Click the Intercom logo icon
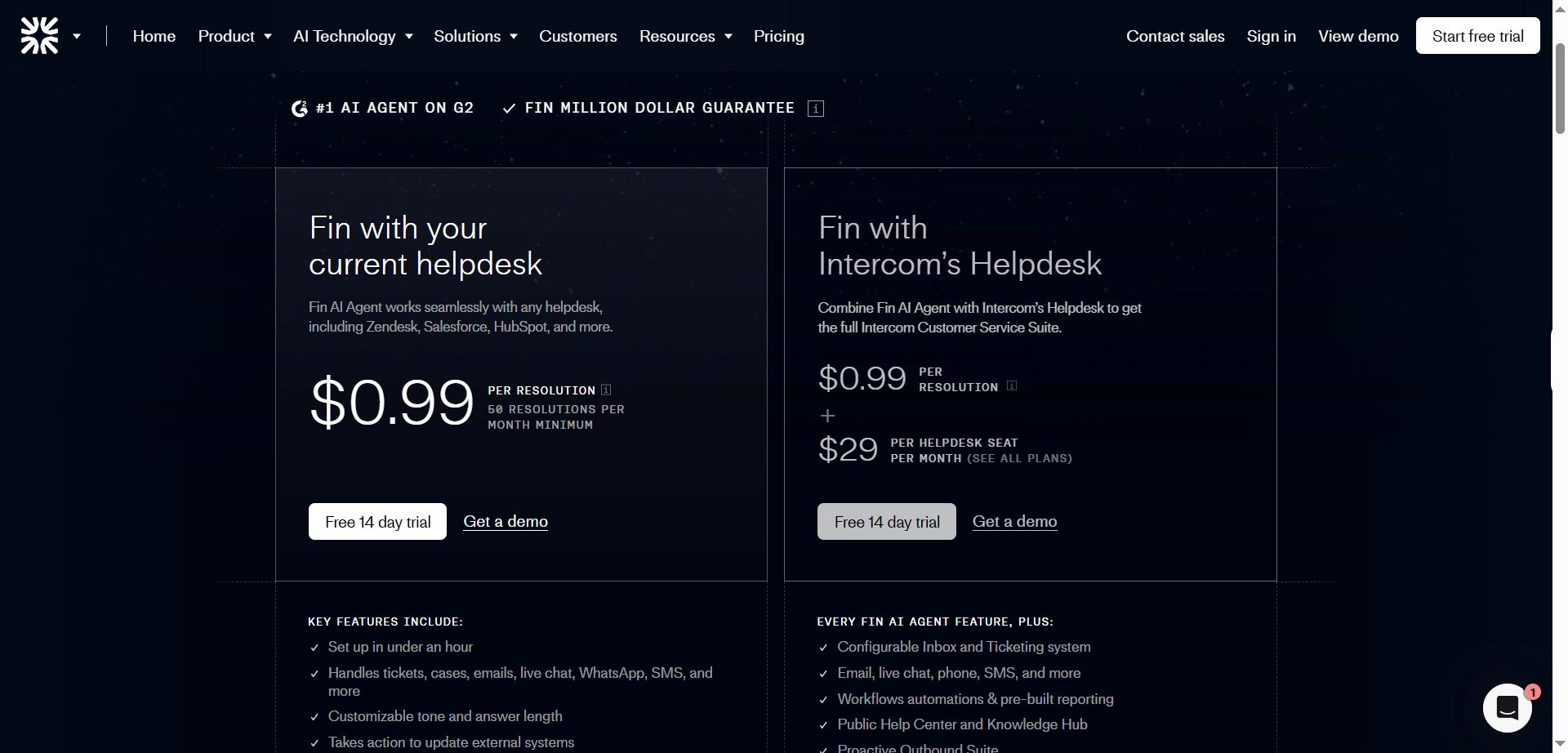 coord(39,36)
